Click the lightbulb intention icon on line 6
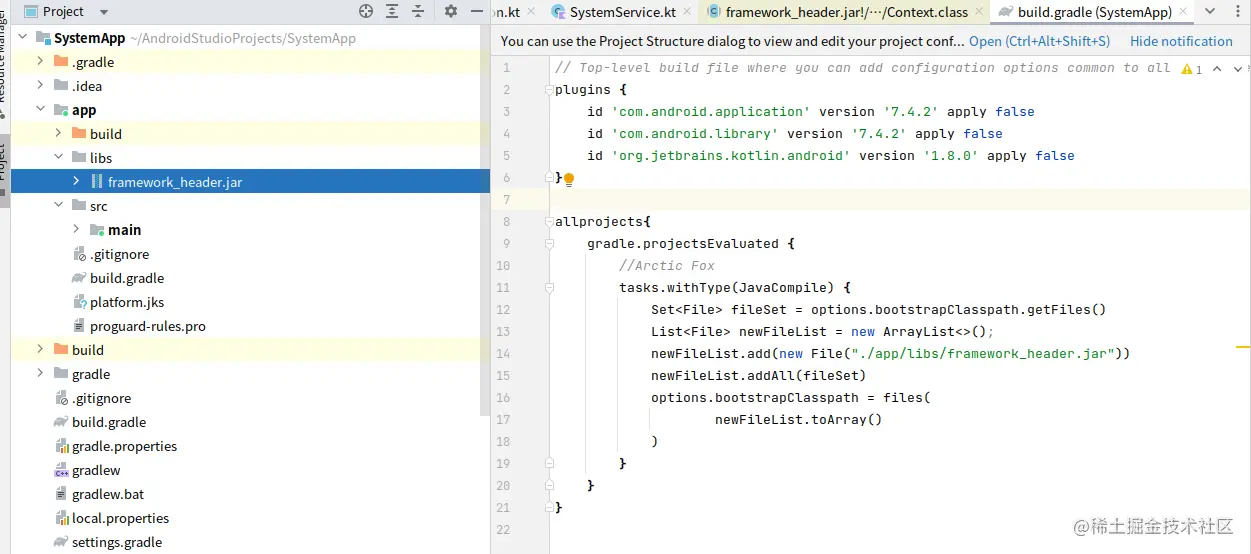 pos(569,179)
